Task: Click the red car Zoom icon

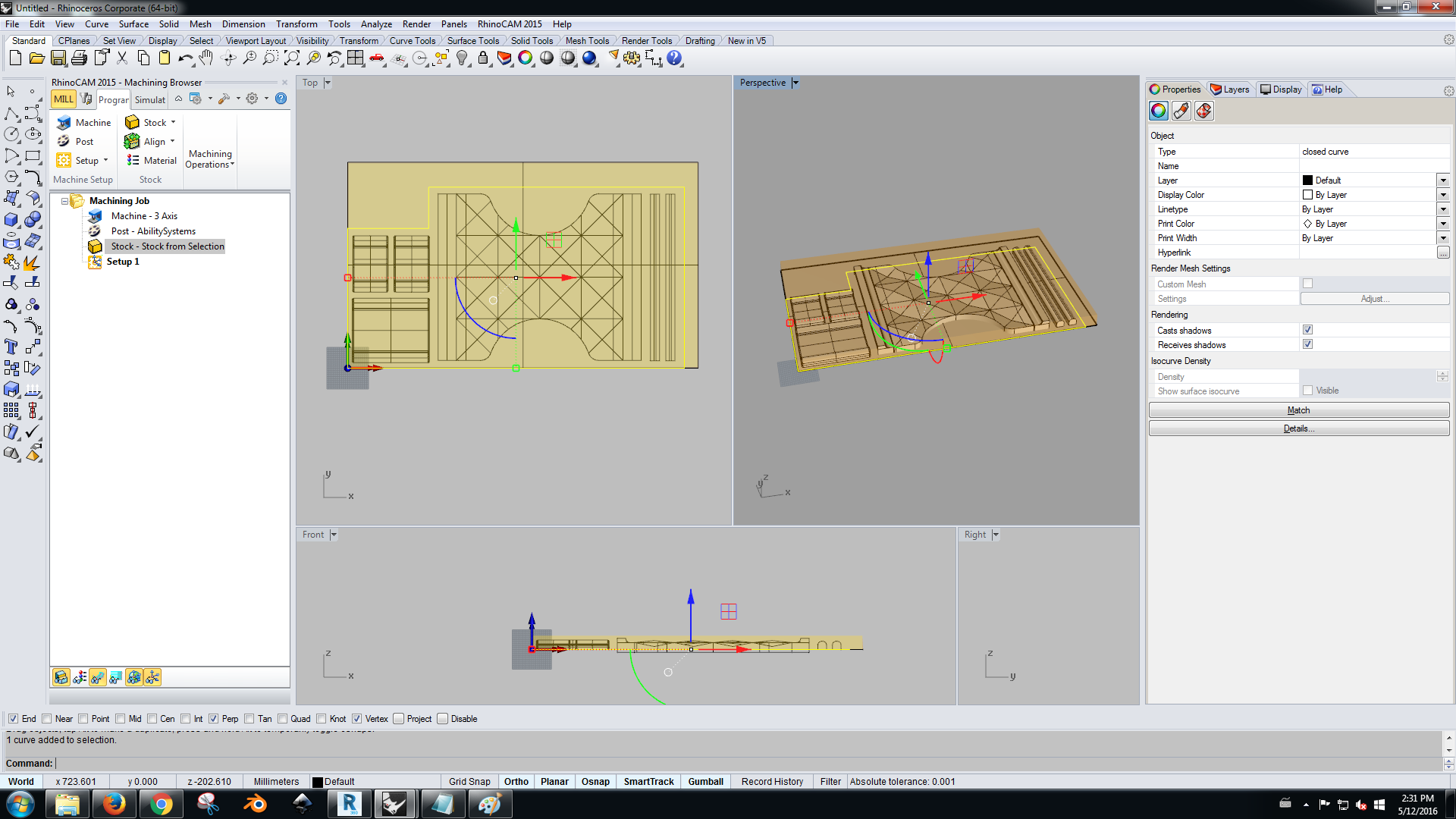Action: click(x=377, y=58)
